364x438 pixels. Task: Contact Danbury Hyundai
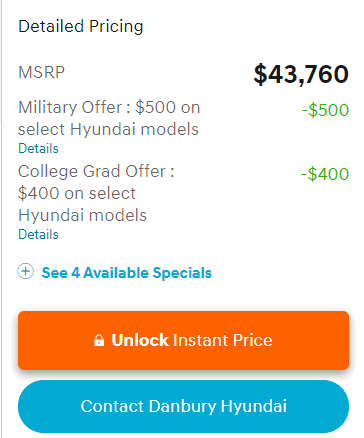[x=183, y=406]
